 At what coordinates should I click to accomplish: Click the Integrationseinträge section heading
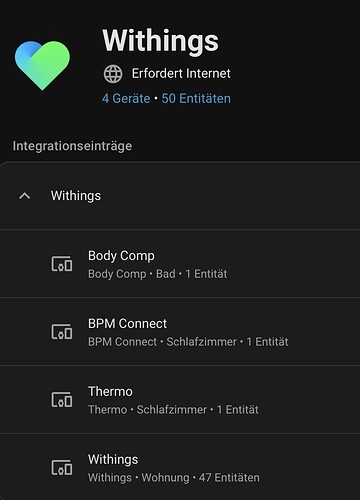(72, 146)
